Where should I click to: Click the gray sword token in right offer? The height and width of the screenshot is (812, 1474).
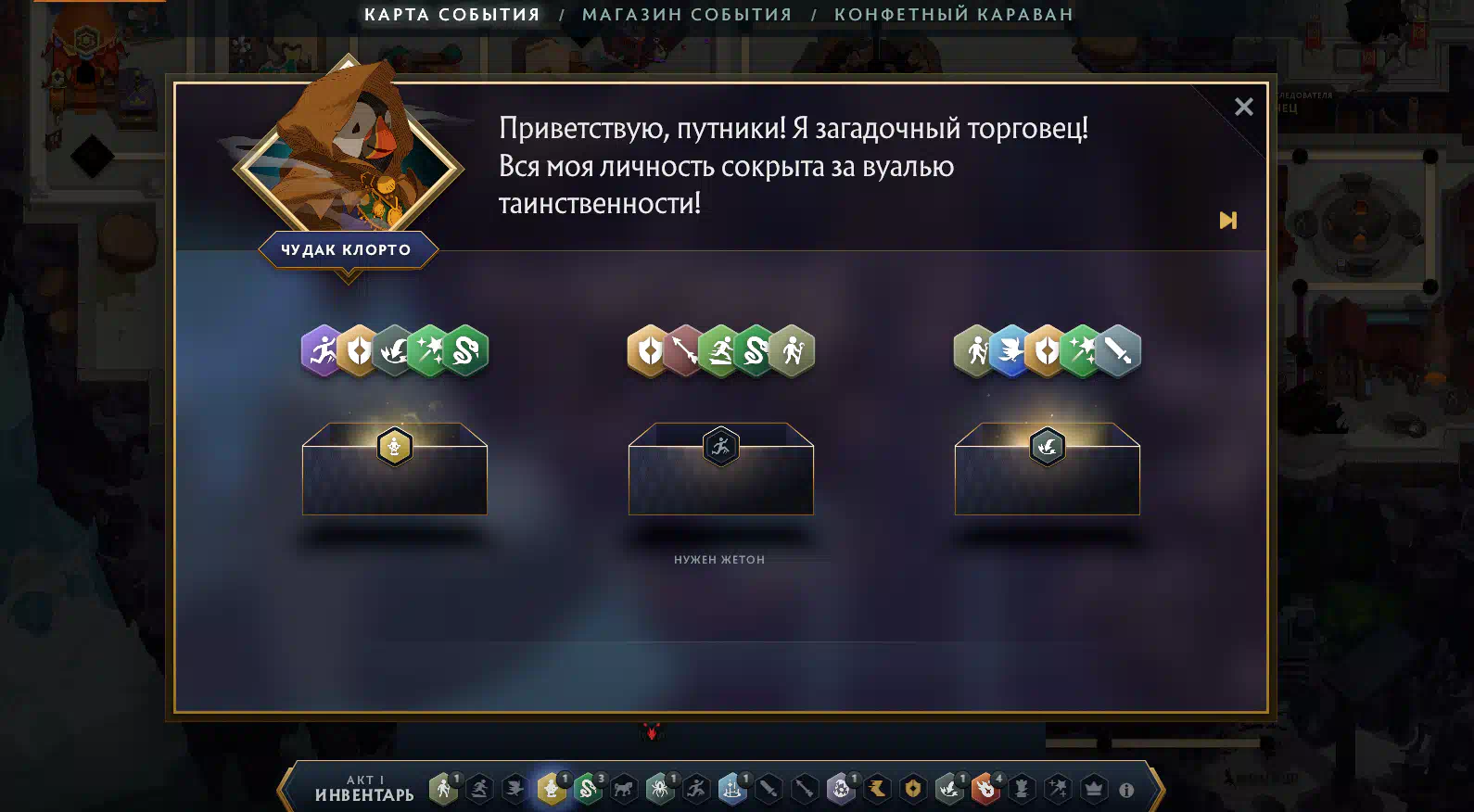coord(1119,350)
